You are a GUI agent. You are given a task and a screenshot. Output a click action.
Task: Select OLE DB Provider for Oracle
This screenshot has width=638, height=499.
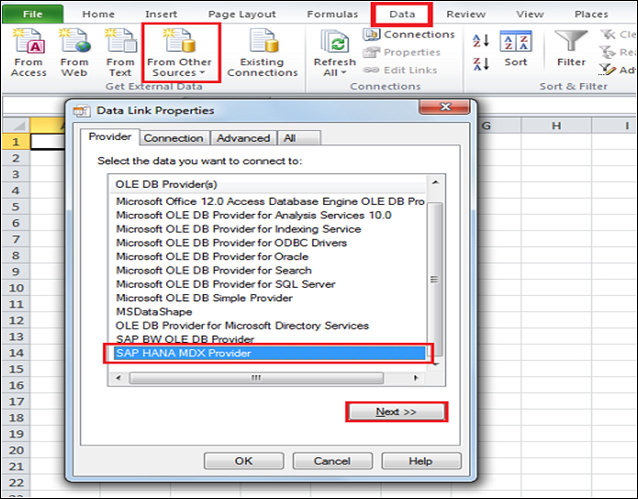(x=212, y=257)
